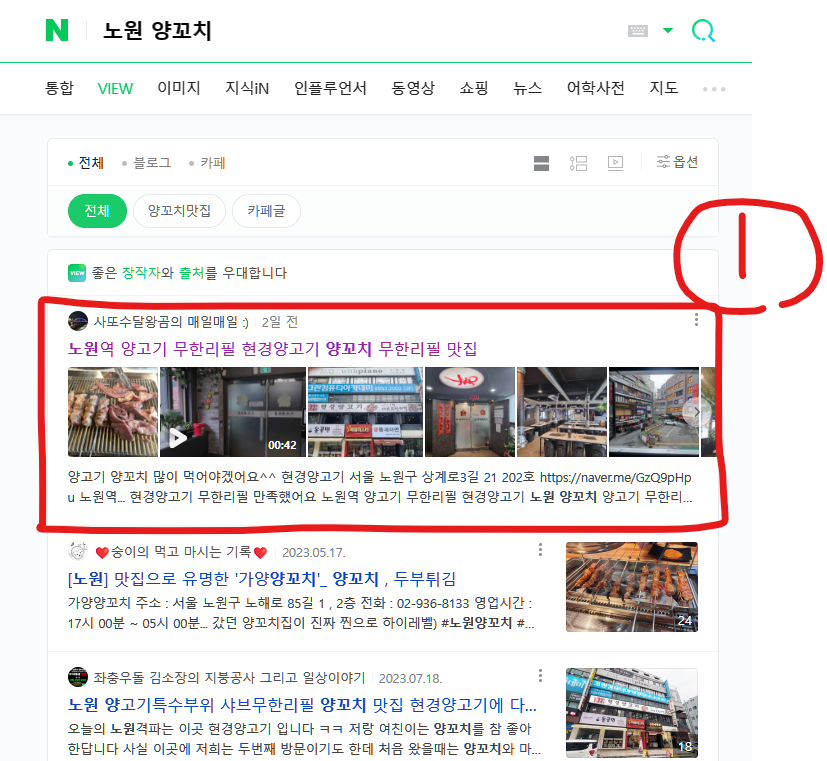Open post [노원] 맛집으로 유명한 가양양꼬치

(x=262, y=579)
